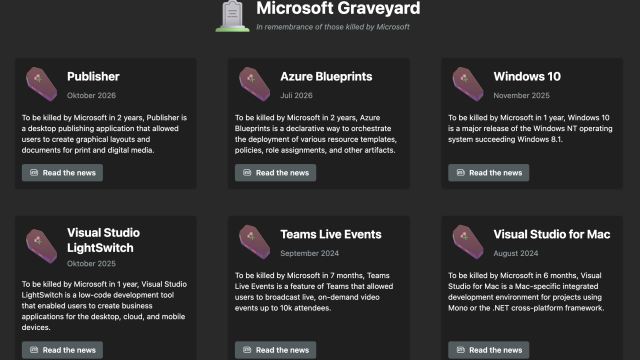Select the Windows 10 card heading
The height and width of the screenshot is (360, 640).
pos(527,76)
